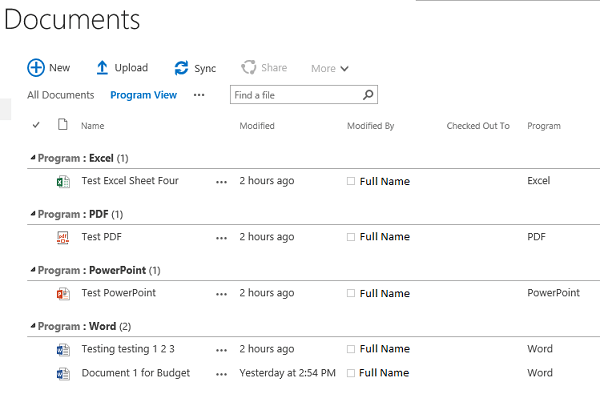This screenshot has height=394, width=600.
Task: Click the Excel icon beside Test Excel Sheet Four
Action: 63,181
